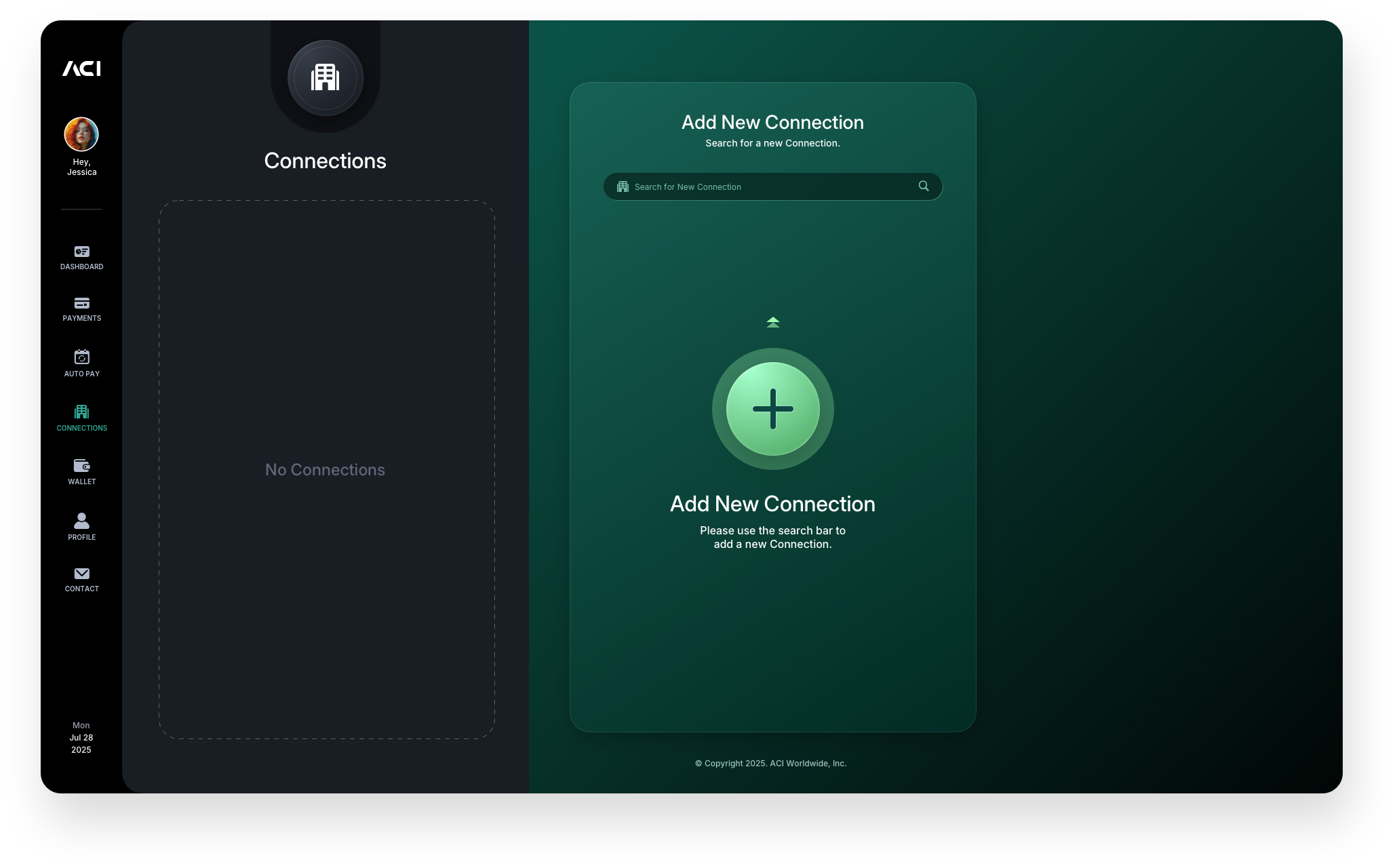
Task: Open the Dashboard from the sidebar
Action: [81, 256]
